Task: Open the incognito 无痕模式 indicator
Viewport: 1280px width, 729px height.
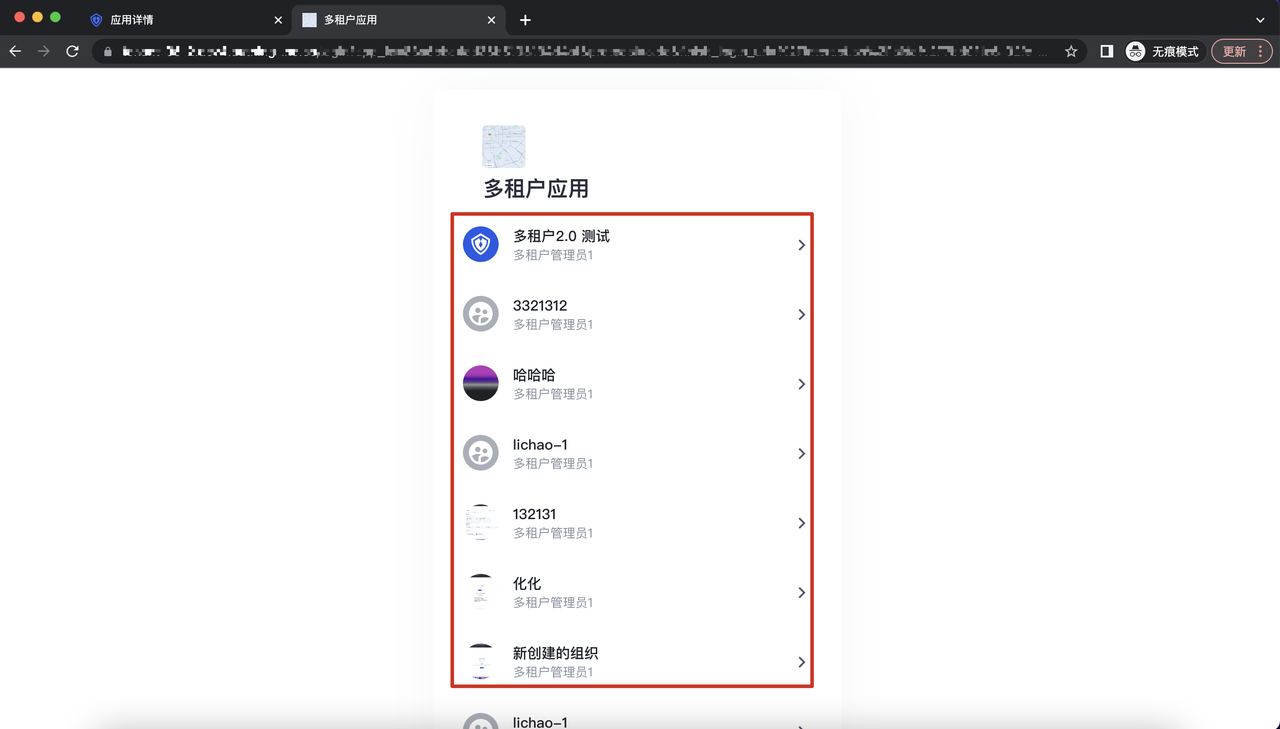Action: [1163, 51]
